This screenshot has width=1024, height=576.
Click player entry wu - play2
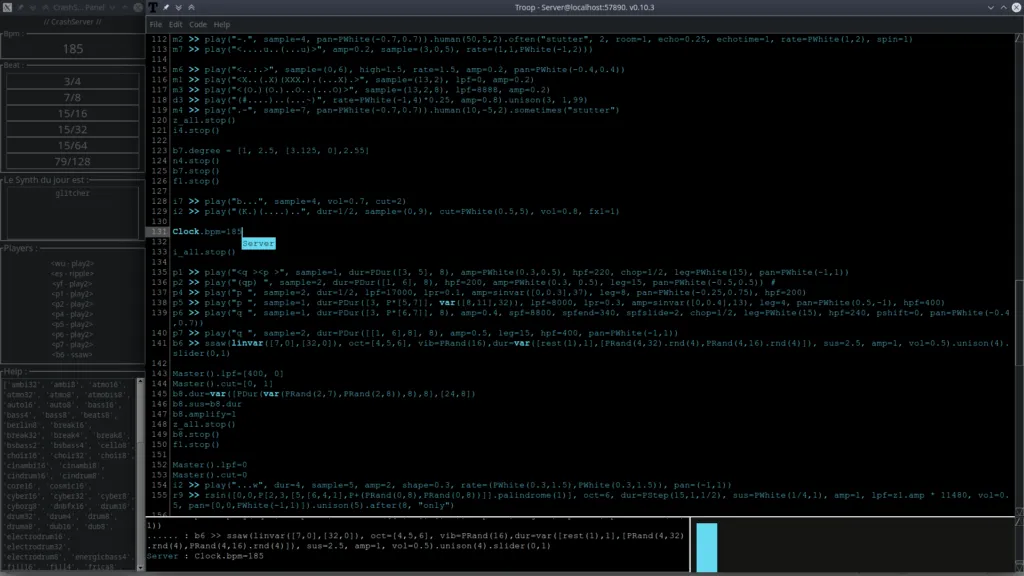tap(72, 264)
